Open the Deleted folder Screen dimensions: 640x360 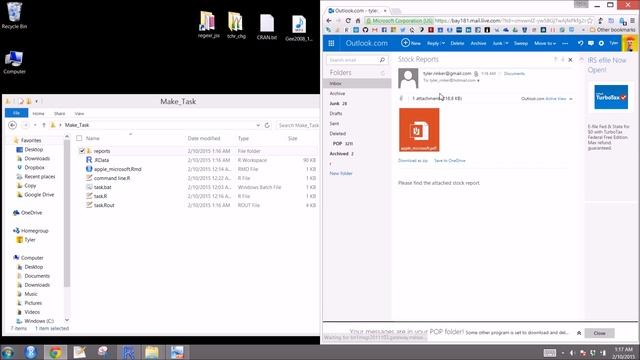point(338,133)
